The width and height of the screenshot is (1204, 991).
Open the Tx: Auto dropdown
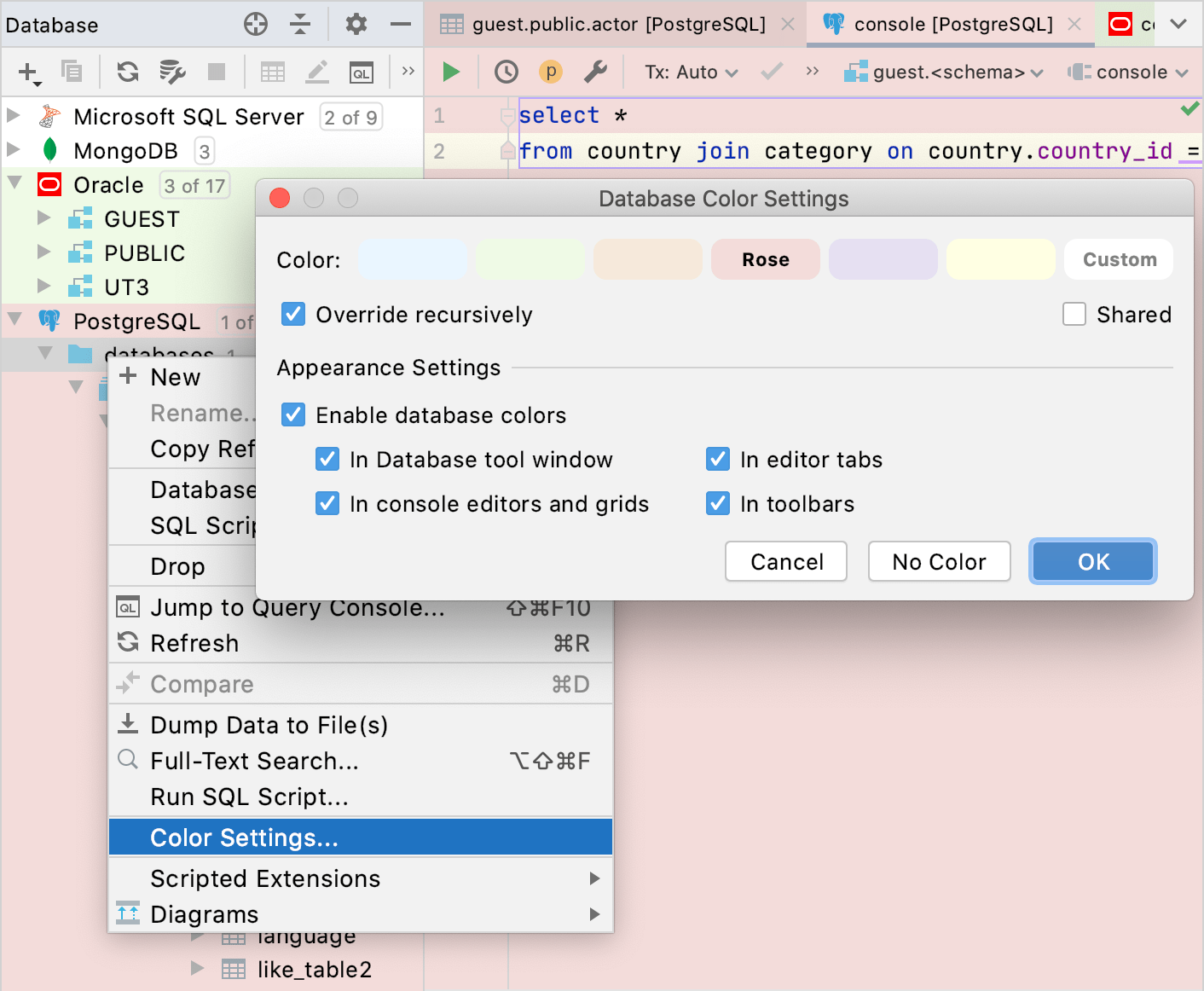[691, 72]
